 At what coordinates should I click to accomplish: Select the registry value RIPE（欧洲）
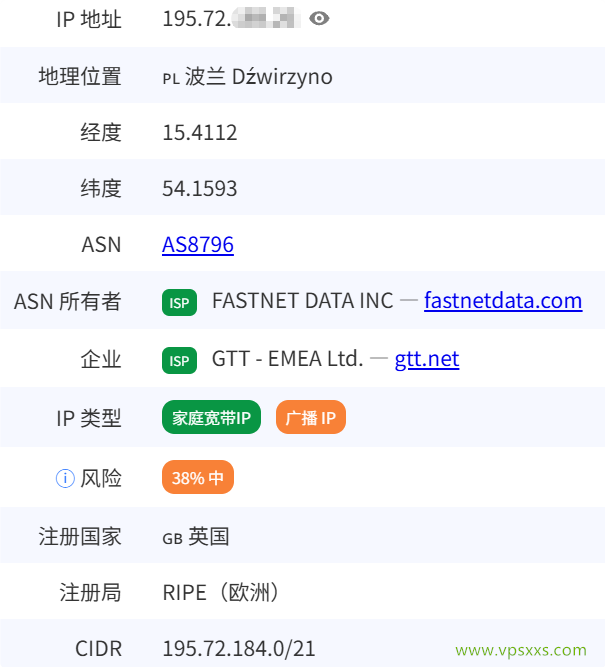(x=221, y=593)
